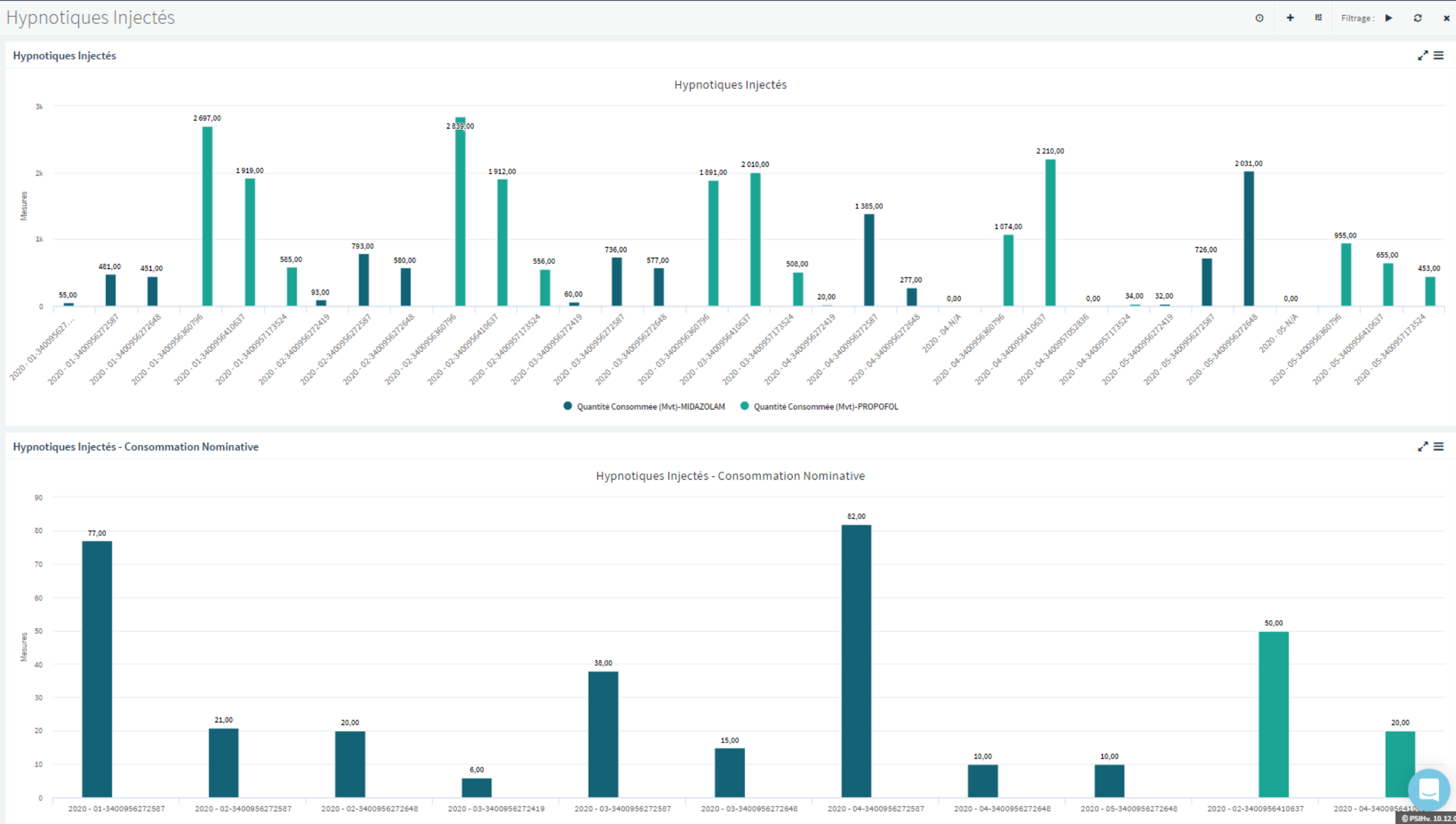
Task: Click the PROPOFOL legend color dot
Action: [x=744, y=406]
